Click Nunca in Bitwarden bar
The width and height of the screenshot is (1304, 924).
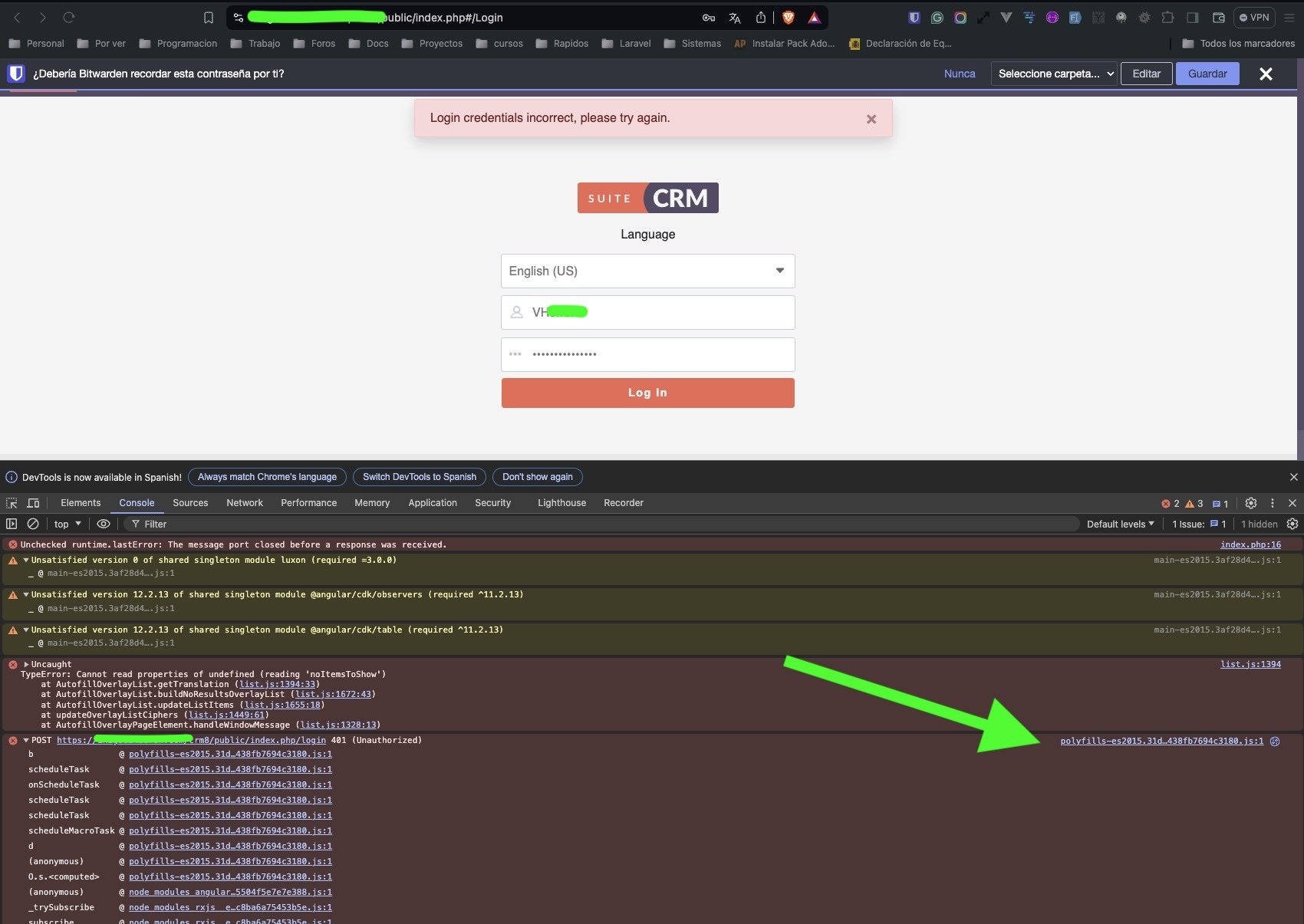coord(960,74)
